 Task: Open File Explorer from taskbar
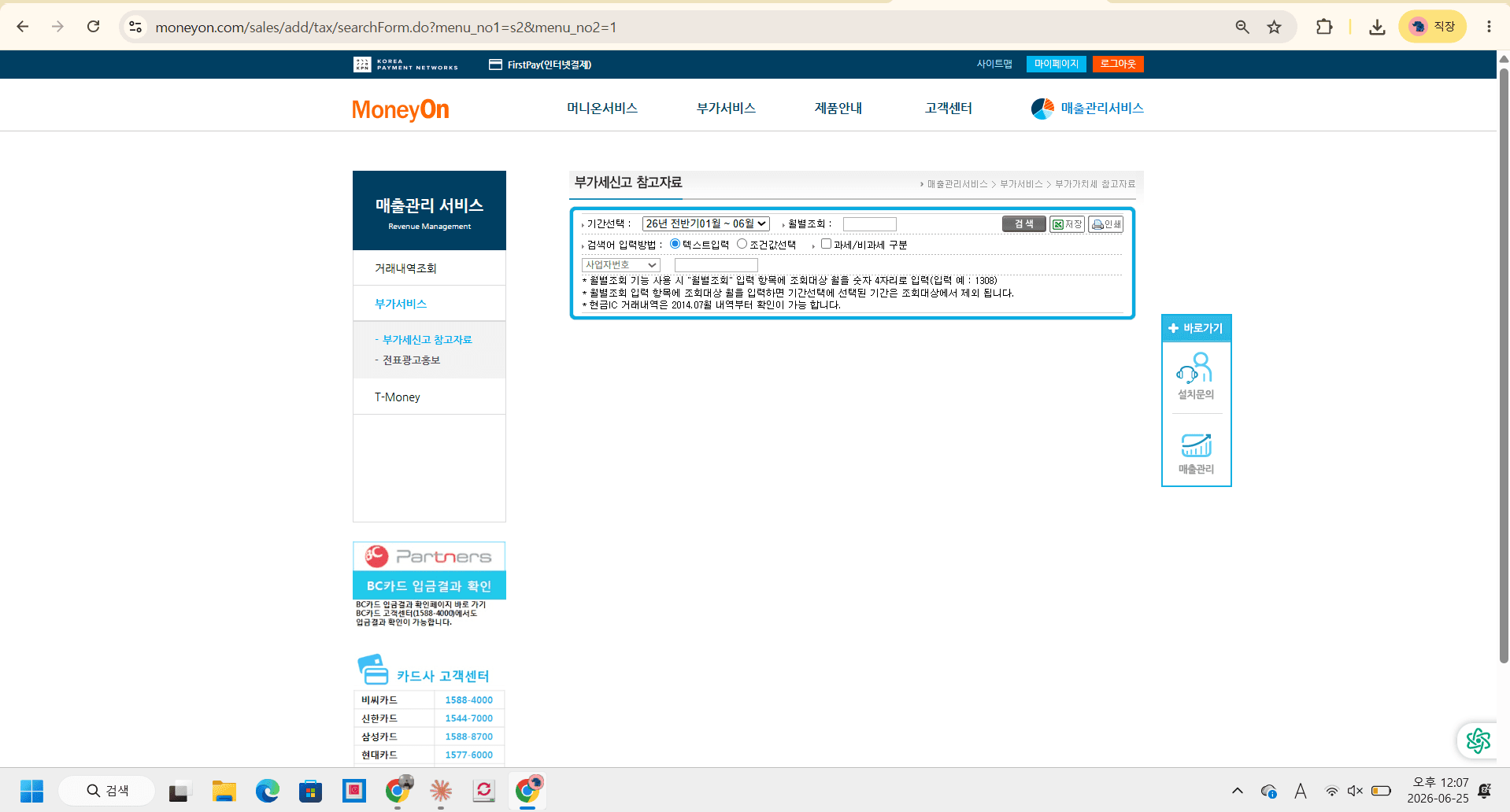[x=224, y=791]
